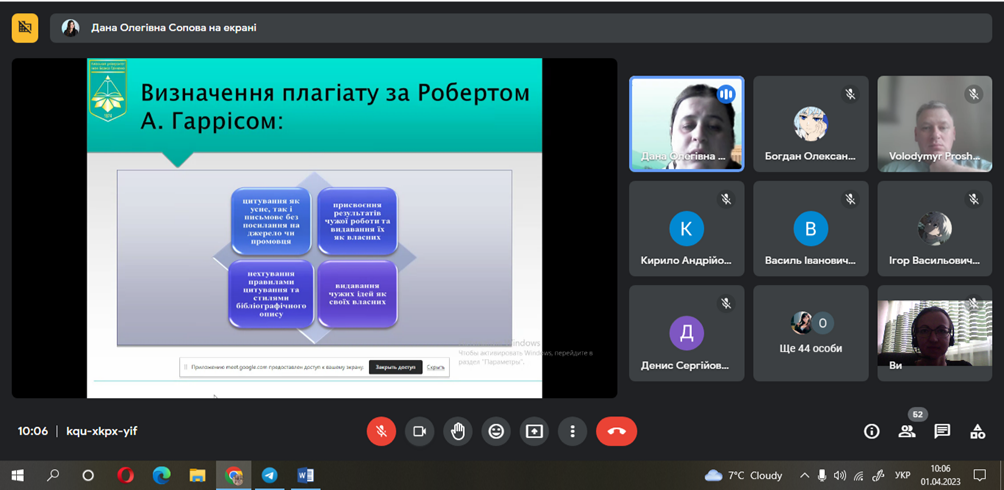Image resolution: width=1004 pixels, height=490 pixels.
Task: Open the meeting details info icon
Action: pos(871,431)
